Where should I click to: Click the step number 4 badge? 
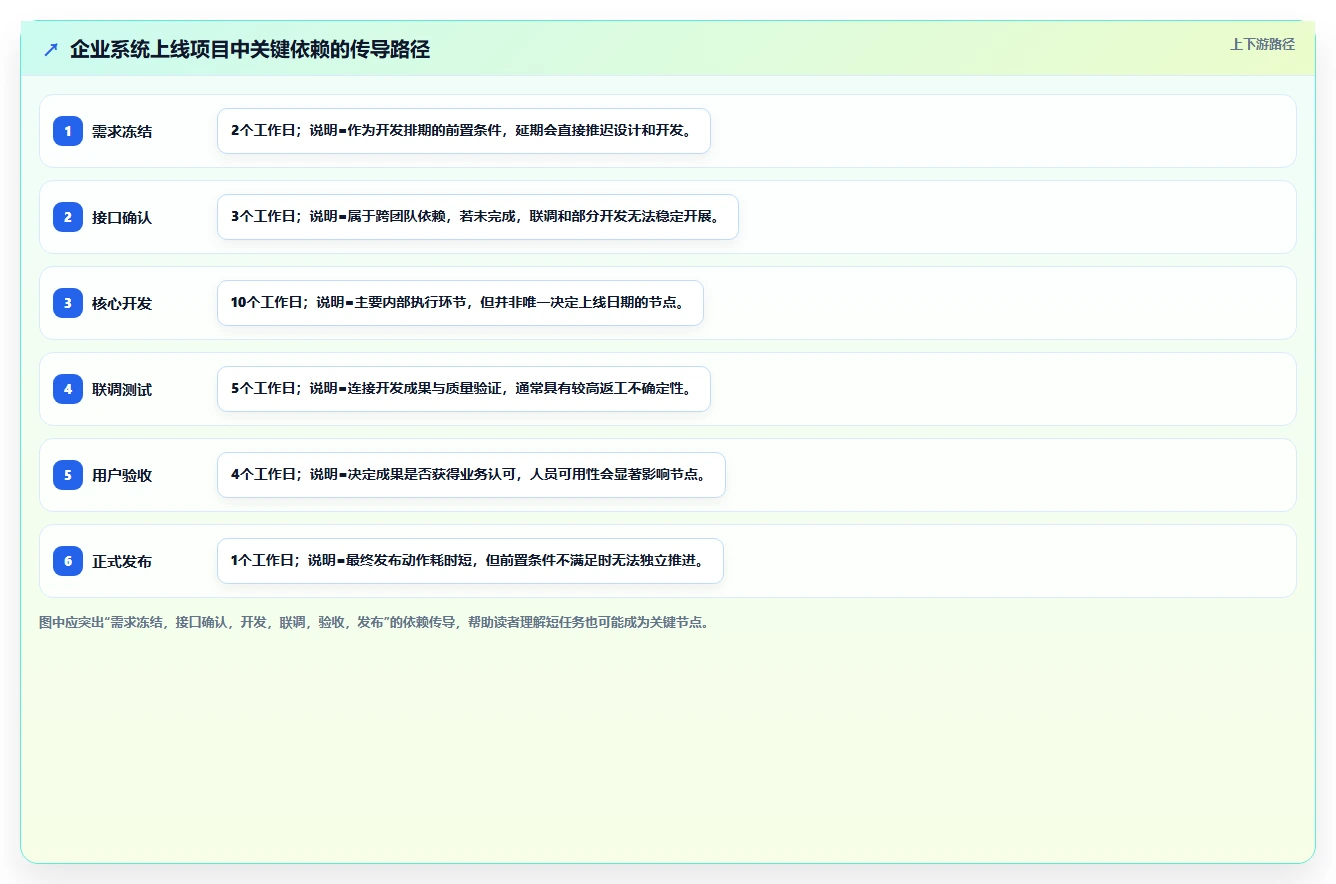[x=68, y=389]
